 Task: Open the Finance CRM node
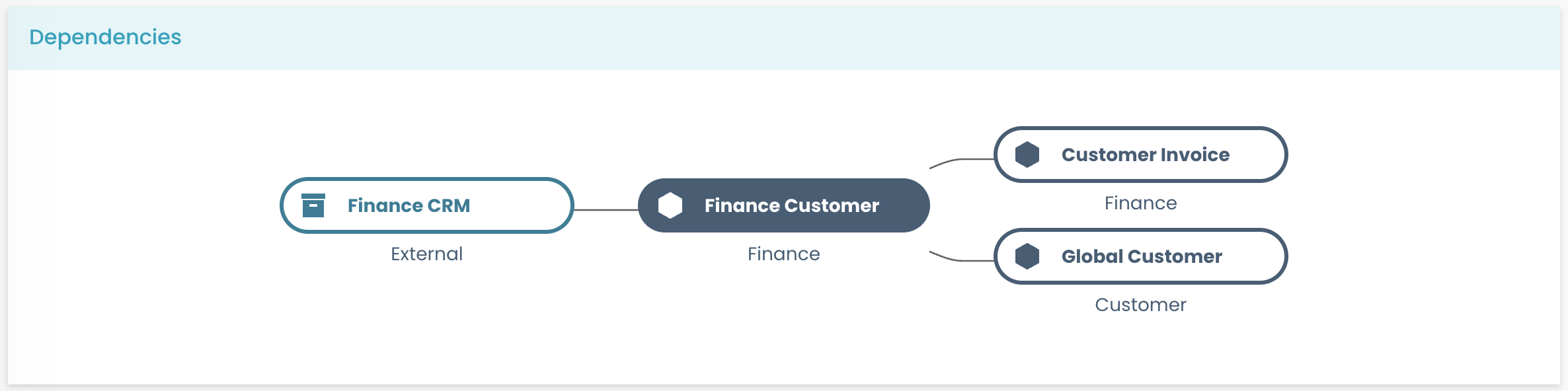click(x=426, y=205)
